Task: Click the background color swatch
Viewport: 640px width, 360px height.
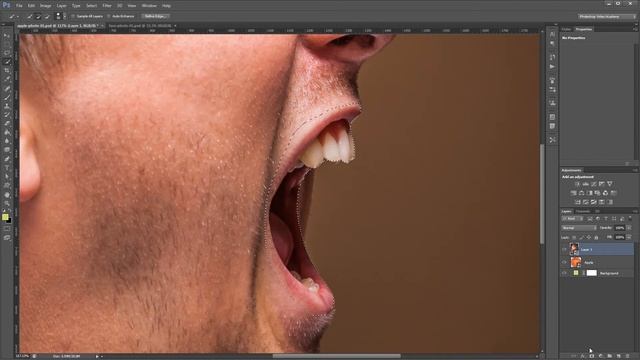Action: pyautogui.click(x=9, y=221)
